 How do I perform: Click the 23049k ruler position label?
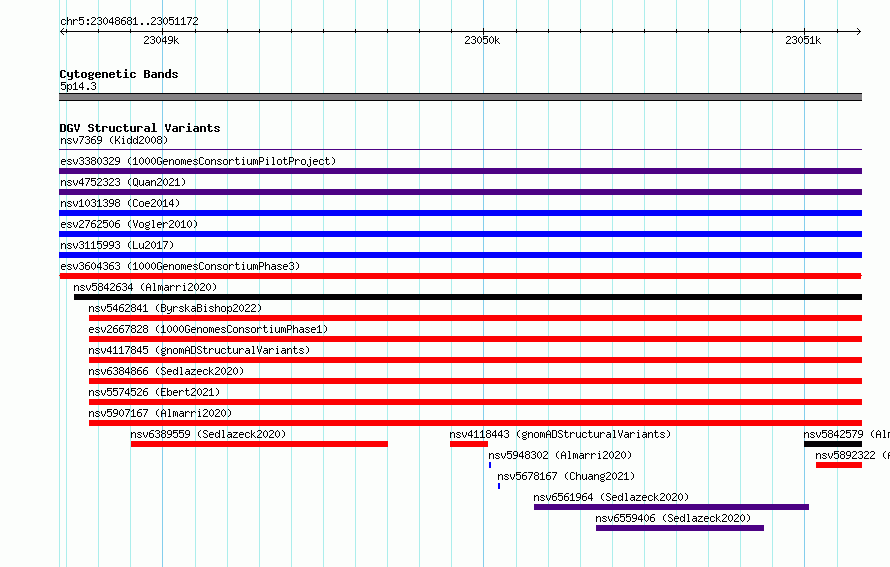pyautogui.click(x=161, y=40)
